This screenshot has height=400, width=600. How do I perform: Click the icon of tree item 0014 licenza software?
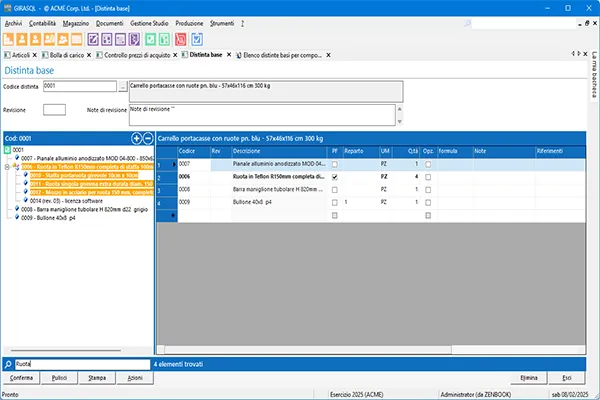(26, 200)
